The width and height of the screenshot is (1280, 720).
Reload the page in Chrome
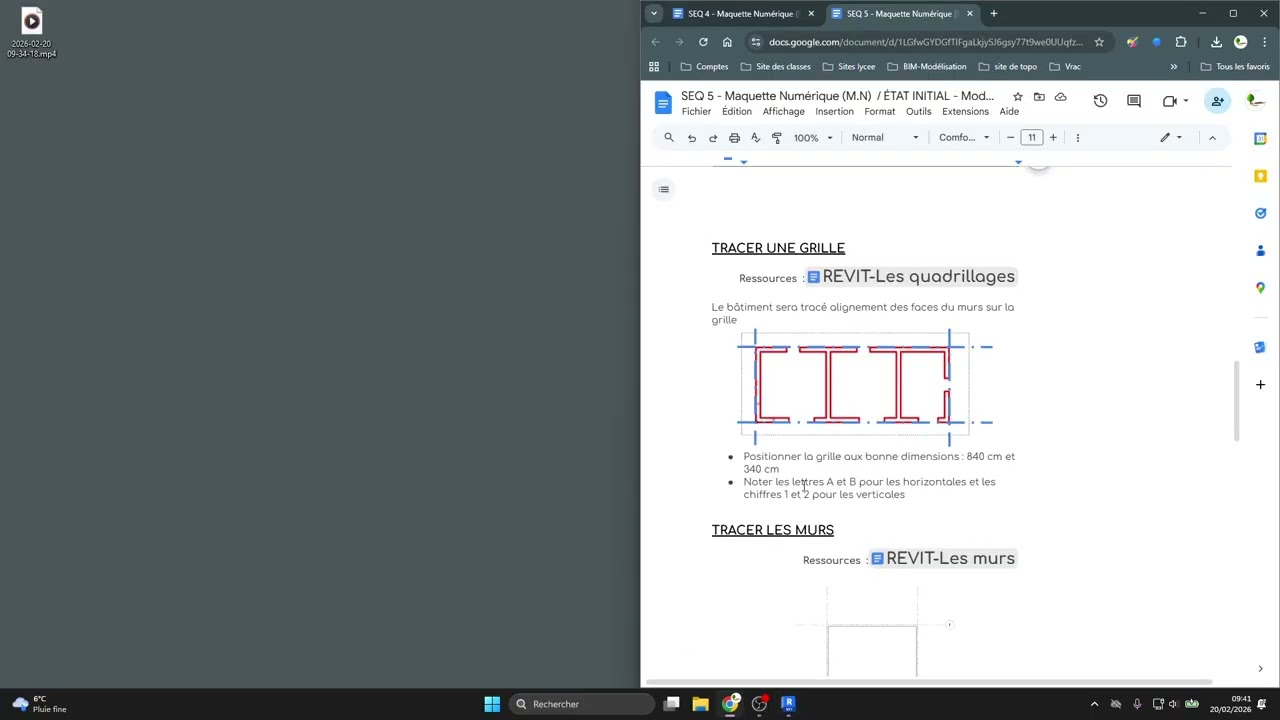[703, 42]
